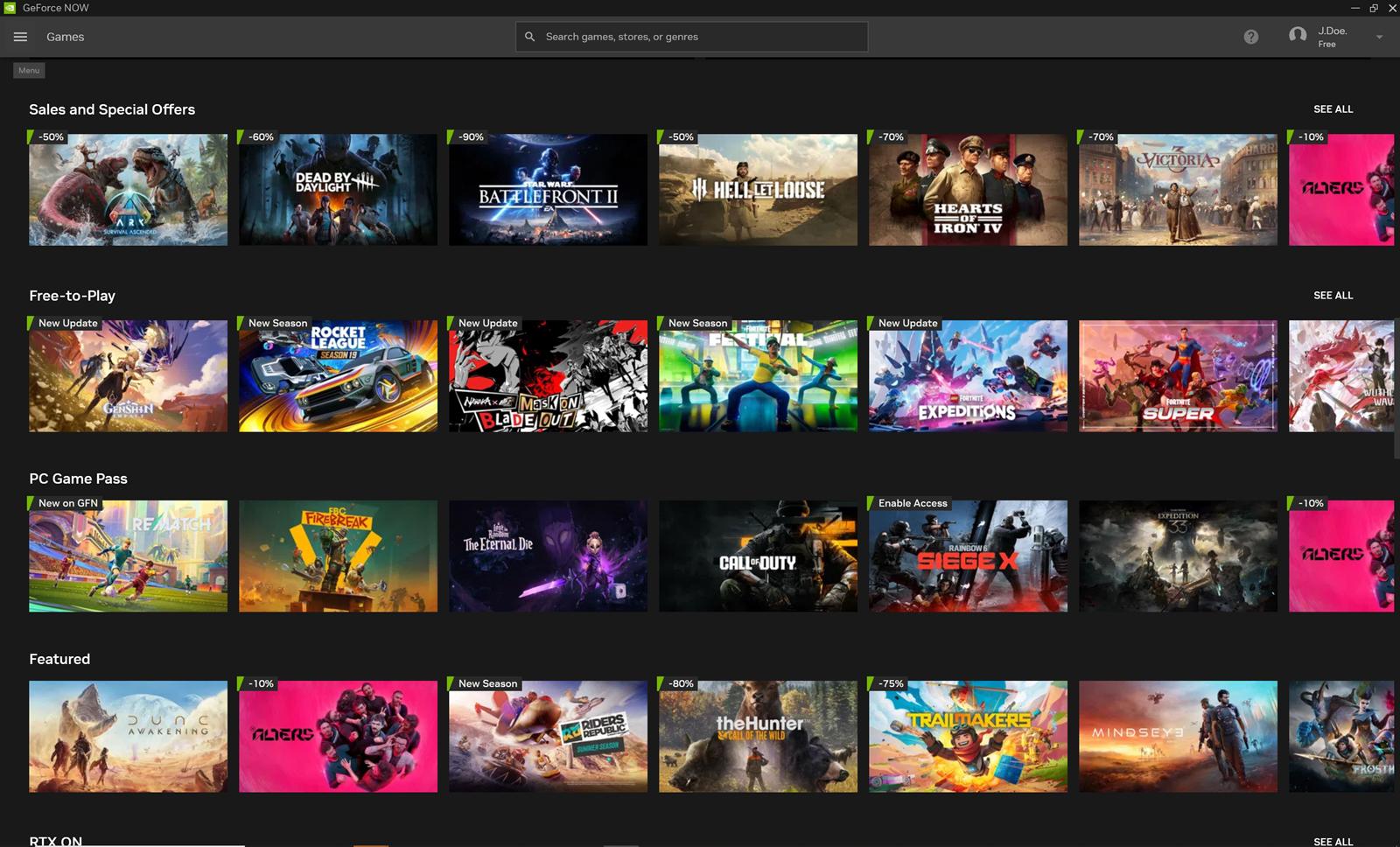Screen dimensions: 1400x847
Task: Select the Games menu item
Action: 66,37
